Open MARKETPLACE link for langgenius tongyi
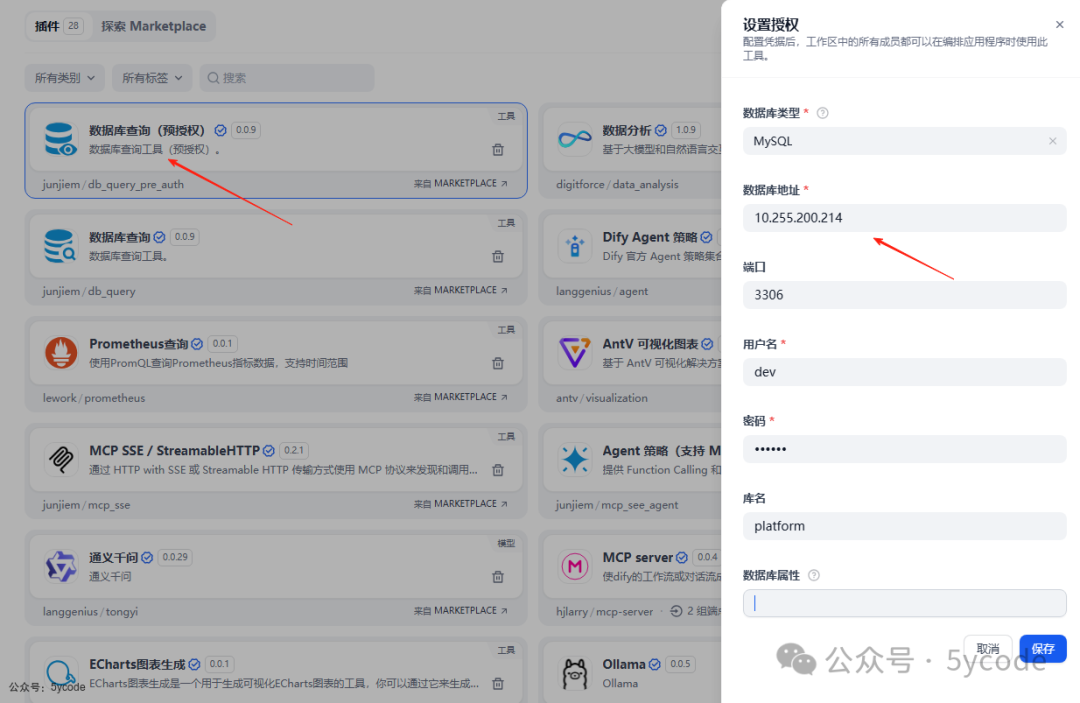 coord(461,610)
